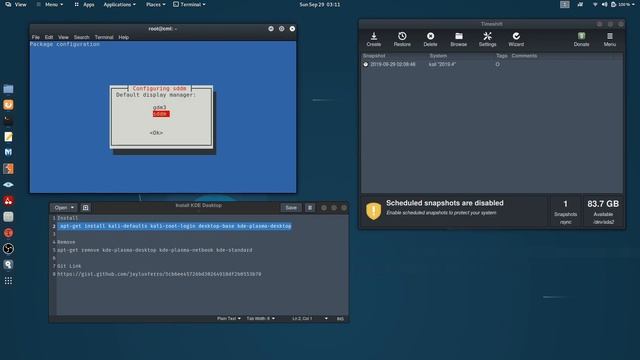Open the terminal Edit menu
The image size is (640, 360).
[x=49, y=37]
